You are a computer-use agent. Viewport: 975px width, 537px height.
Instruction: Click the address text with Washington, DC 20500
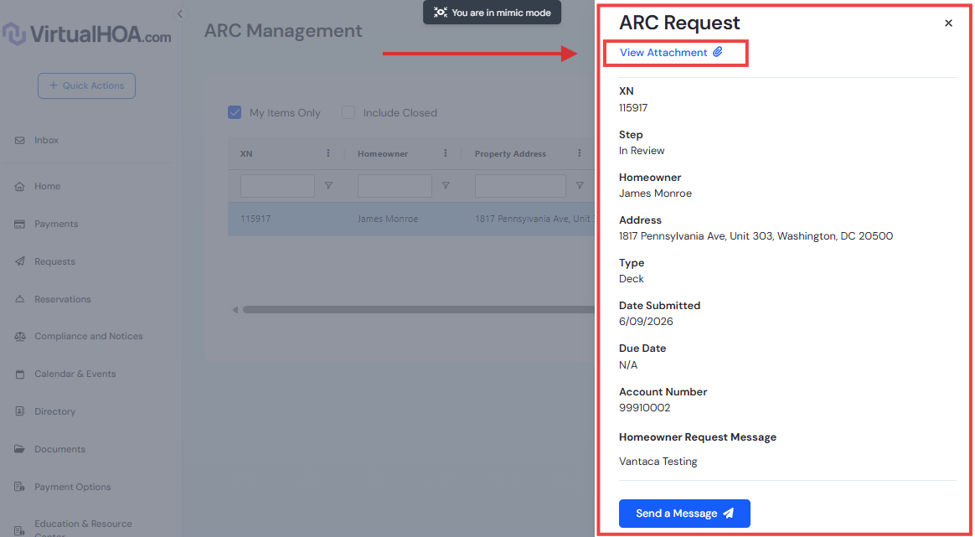756,236
